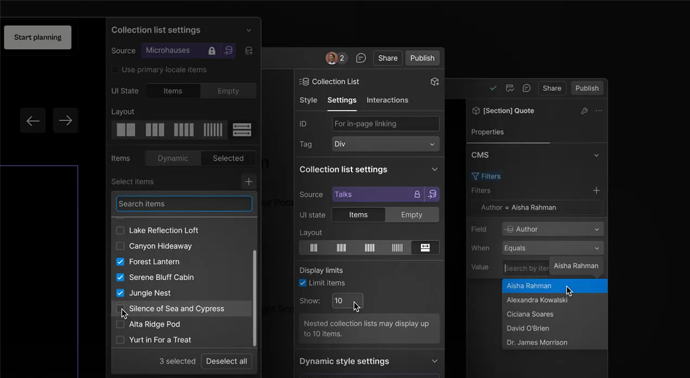Switch Items mode to Dynamic
The image size is (690, 378).
click(x=173, y=158)
